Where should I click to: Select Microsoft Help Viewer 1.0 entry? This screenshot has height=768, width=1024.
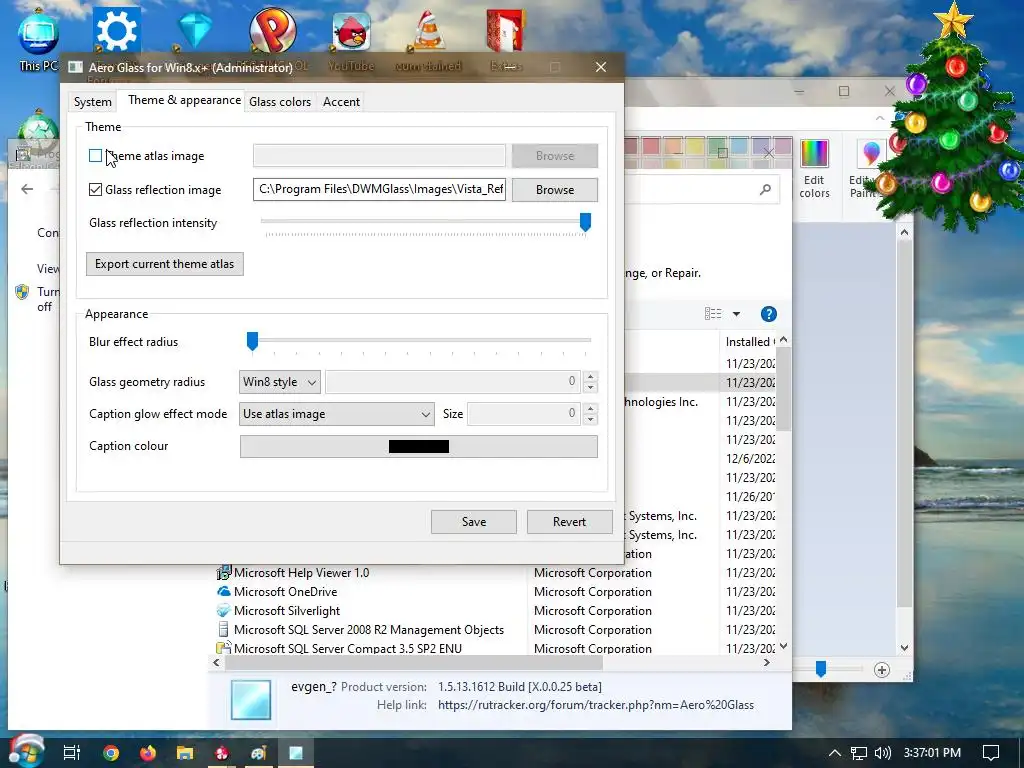[301, 573]
